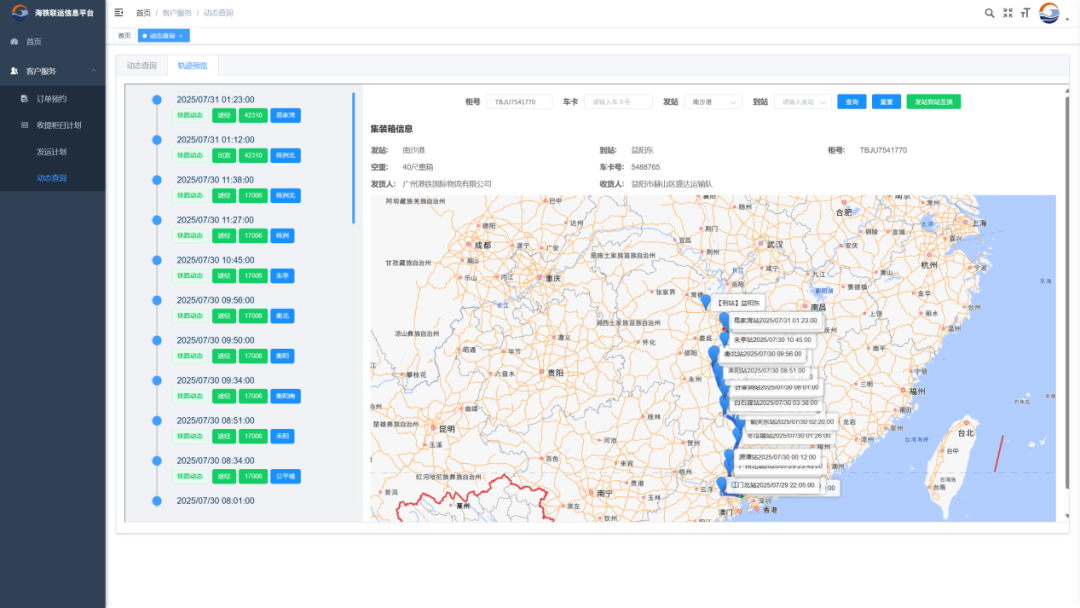The height and width of the screenshot is (608, 1080).
Task: Click the 江门北站 map marker label
Action: point(772,485)
